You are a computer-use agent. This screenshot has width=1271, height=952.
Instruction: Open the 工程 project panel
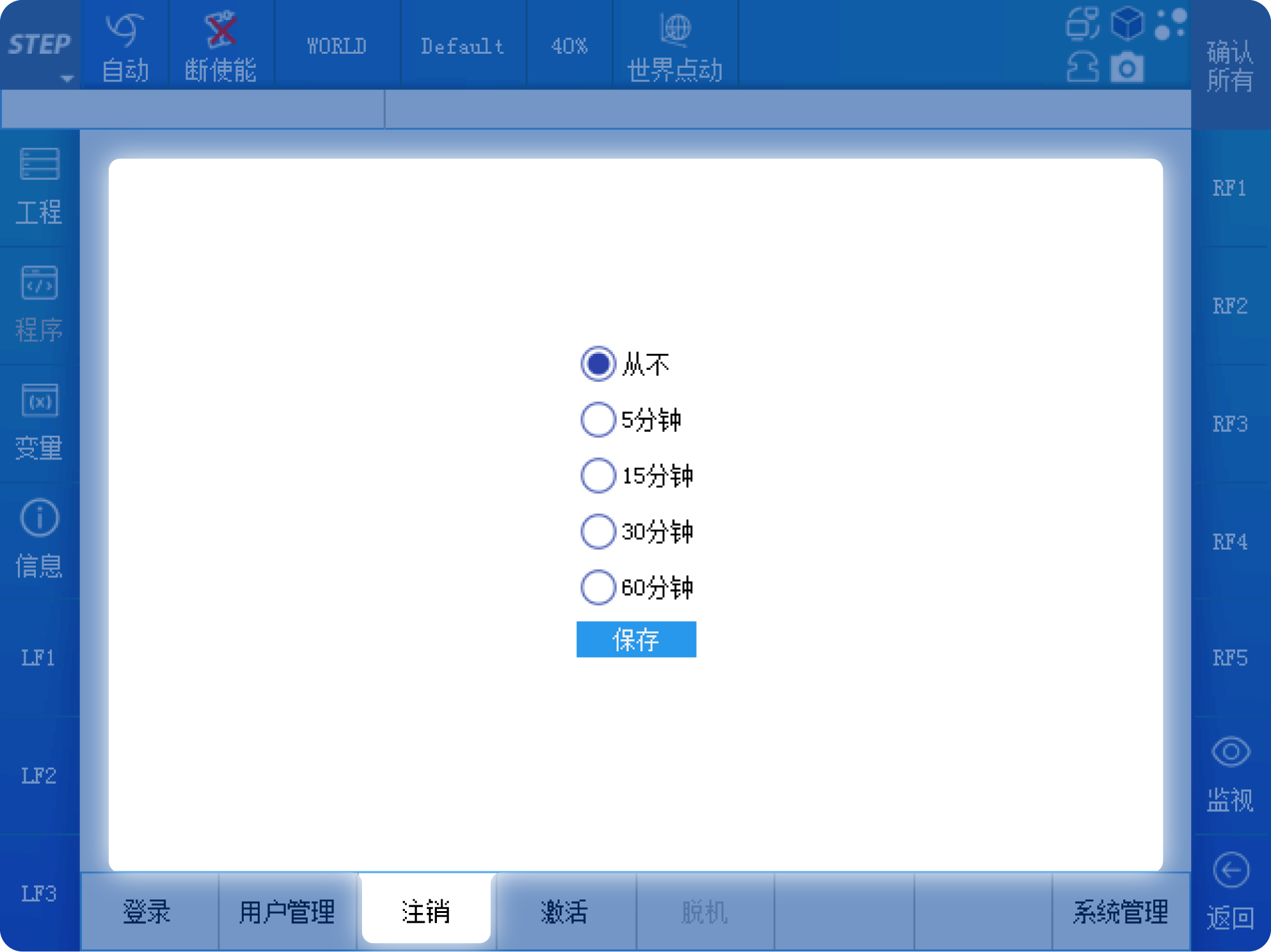tap(40, 187)
